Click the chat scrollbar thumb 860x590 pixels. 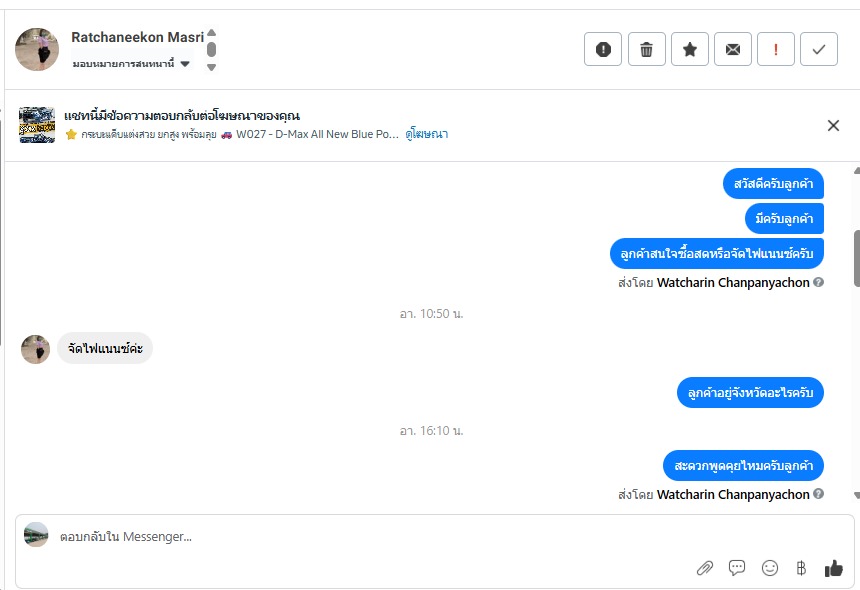(856, 258)
